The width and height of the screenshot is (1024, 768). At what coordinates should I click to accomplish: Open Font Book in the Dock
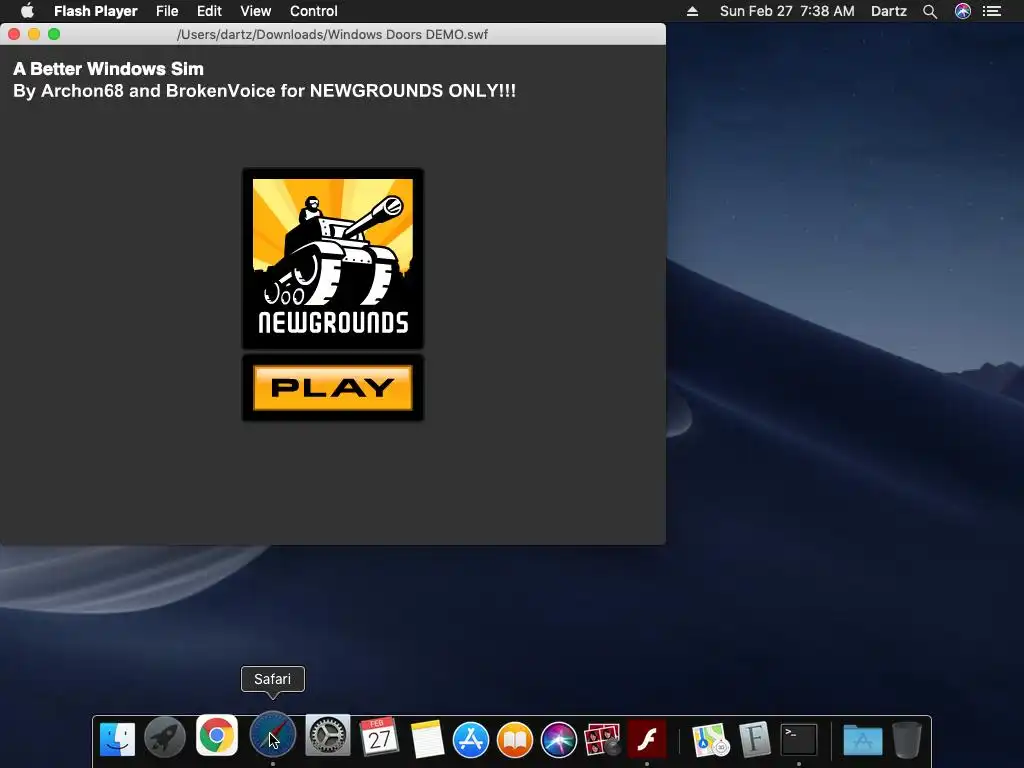pyautogui.click(x=755, y=739)
